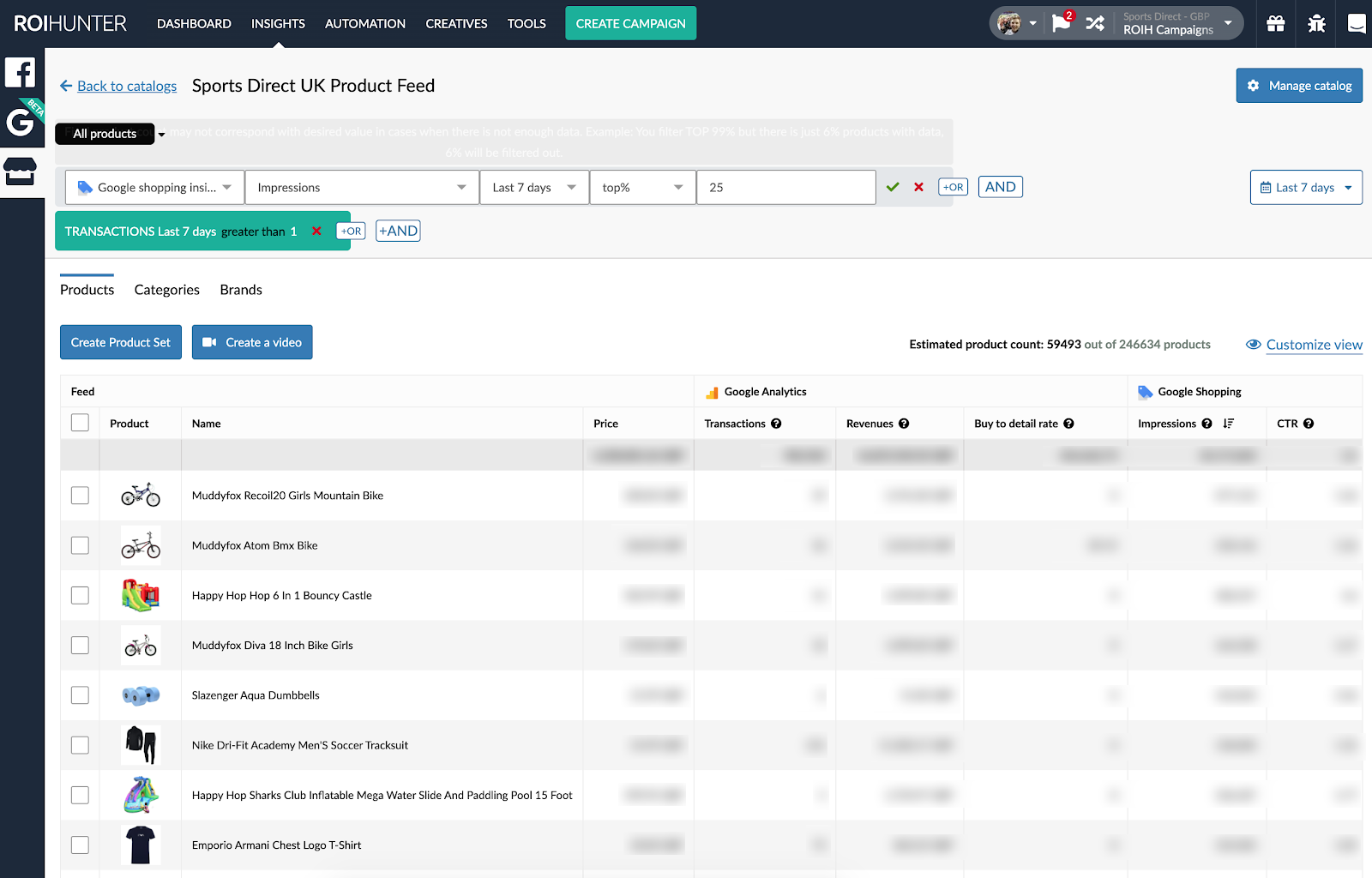Open the top% operator dropdown
This screenshot has height=878, width=1372.
point(642,188)
